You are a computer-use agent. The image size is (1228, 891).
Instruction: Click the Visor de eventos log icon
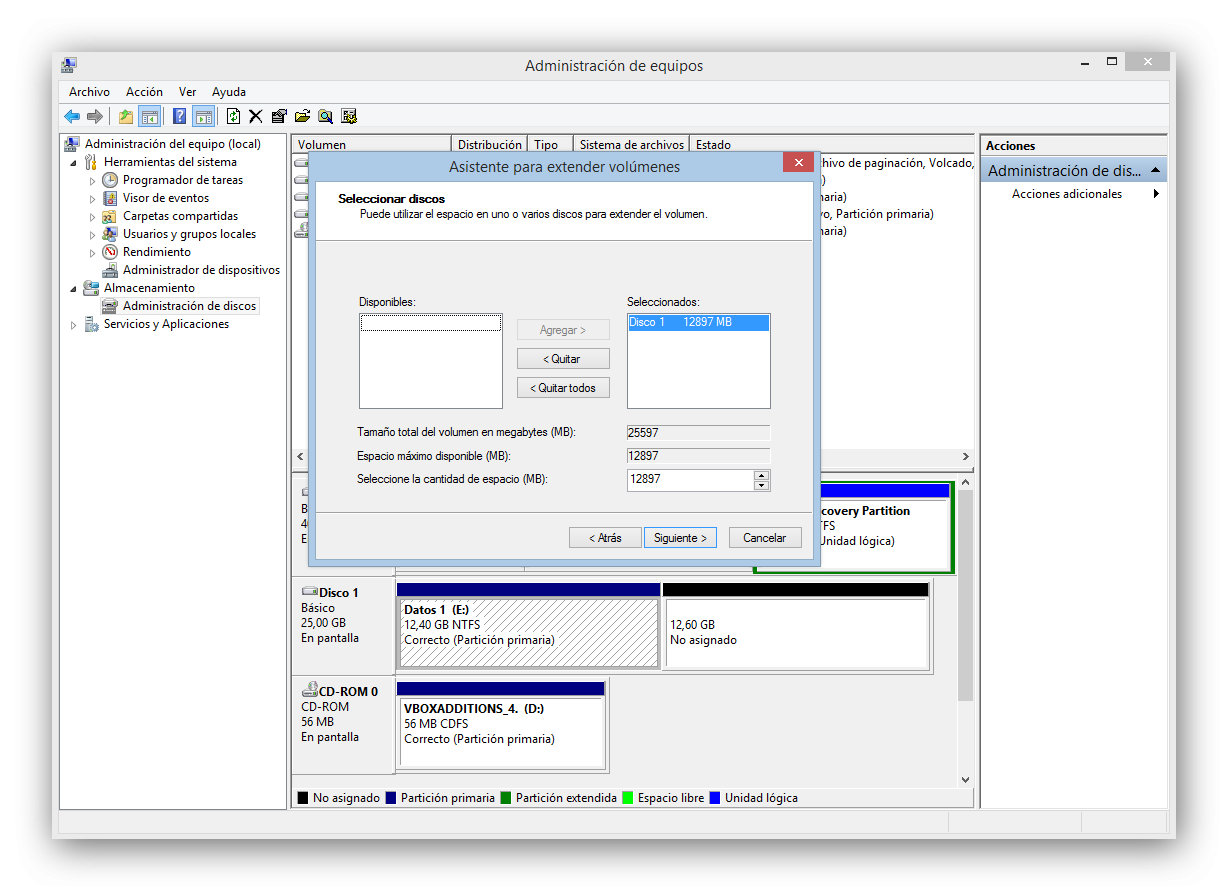coord(110,198)
